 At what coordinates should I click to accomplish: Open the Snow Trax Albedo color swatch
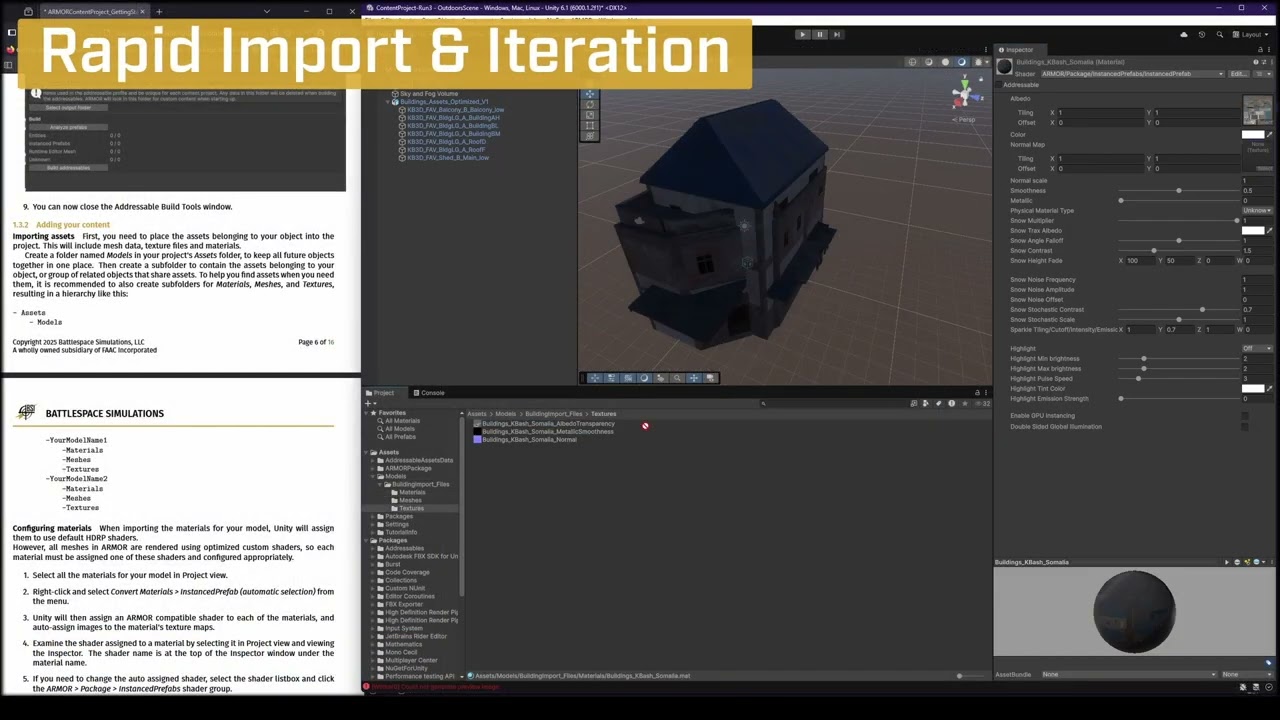[1252, 230]
